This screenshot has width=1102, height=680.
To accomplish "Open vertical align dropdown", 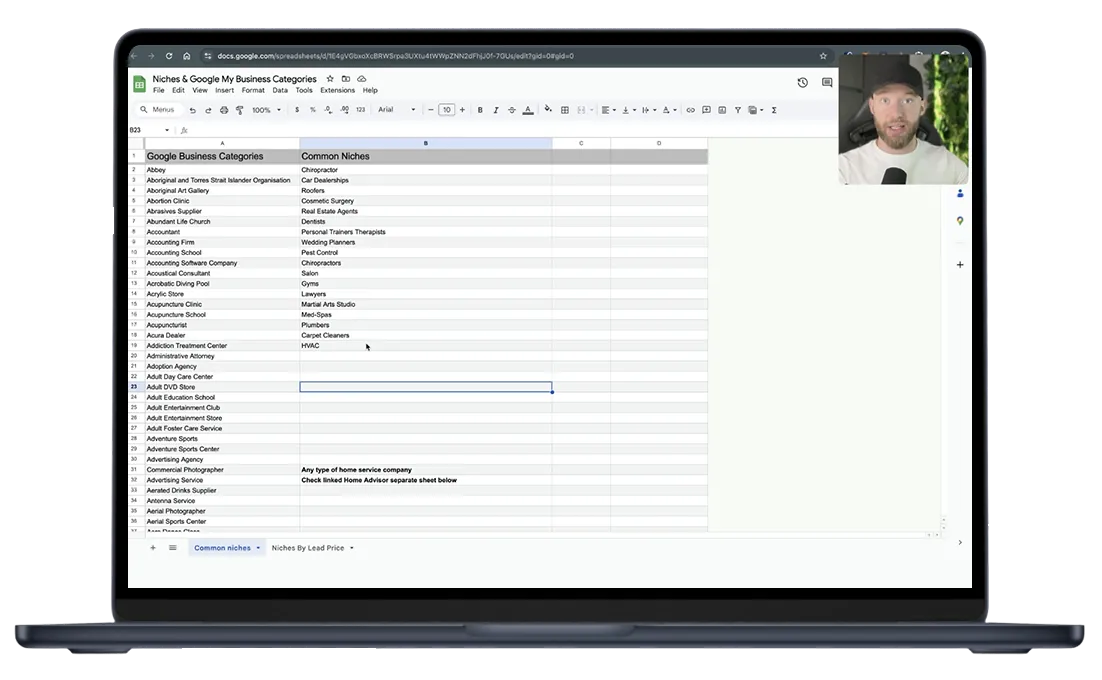I will point(629,110).
